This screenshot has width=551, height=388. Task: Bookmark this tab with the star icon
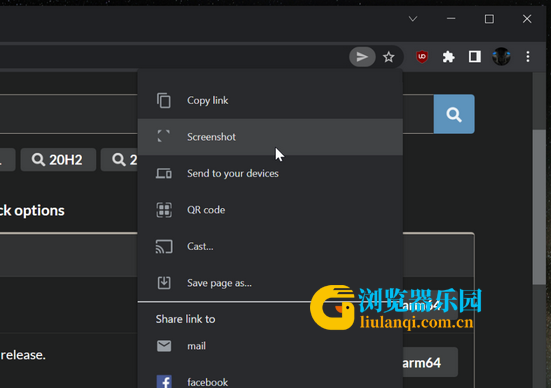(388, 57)
